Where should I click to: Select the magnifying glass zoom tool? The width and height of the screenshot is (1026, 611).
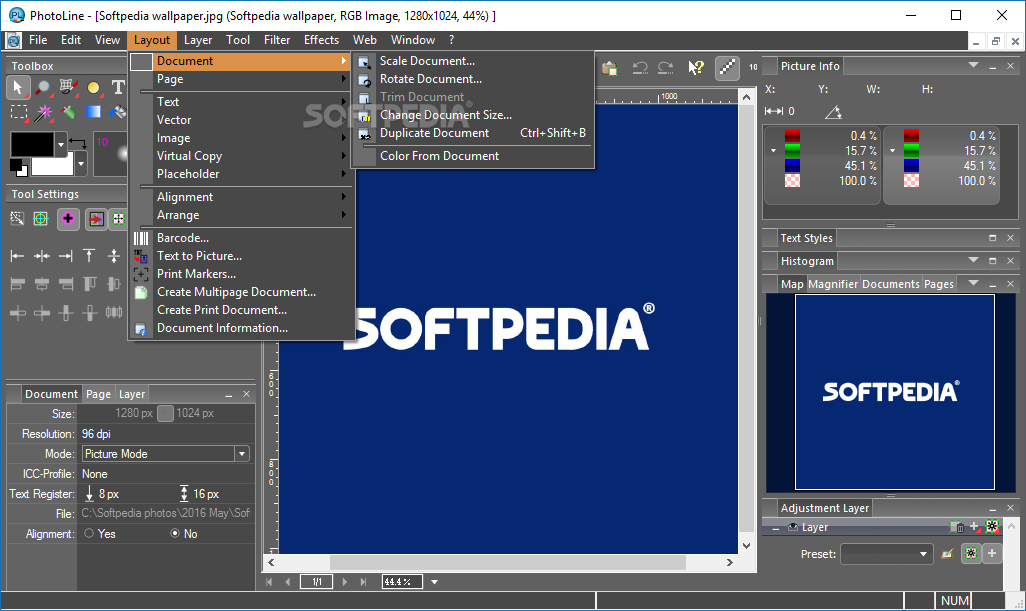click(43, 87)
